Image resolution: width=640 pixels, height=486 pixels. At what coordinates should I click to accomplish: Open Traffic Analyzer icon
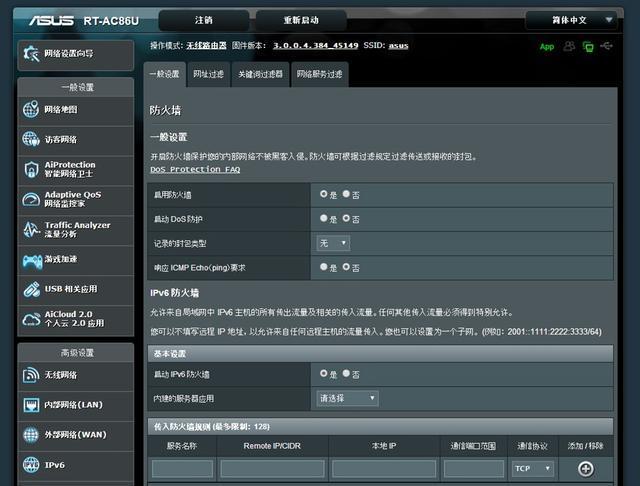point(31,229)
